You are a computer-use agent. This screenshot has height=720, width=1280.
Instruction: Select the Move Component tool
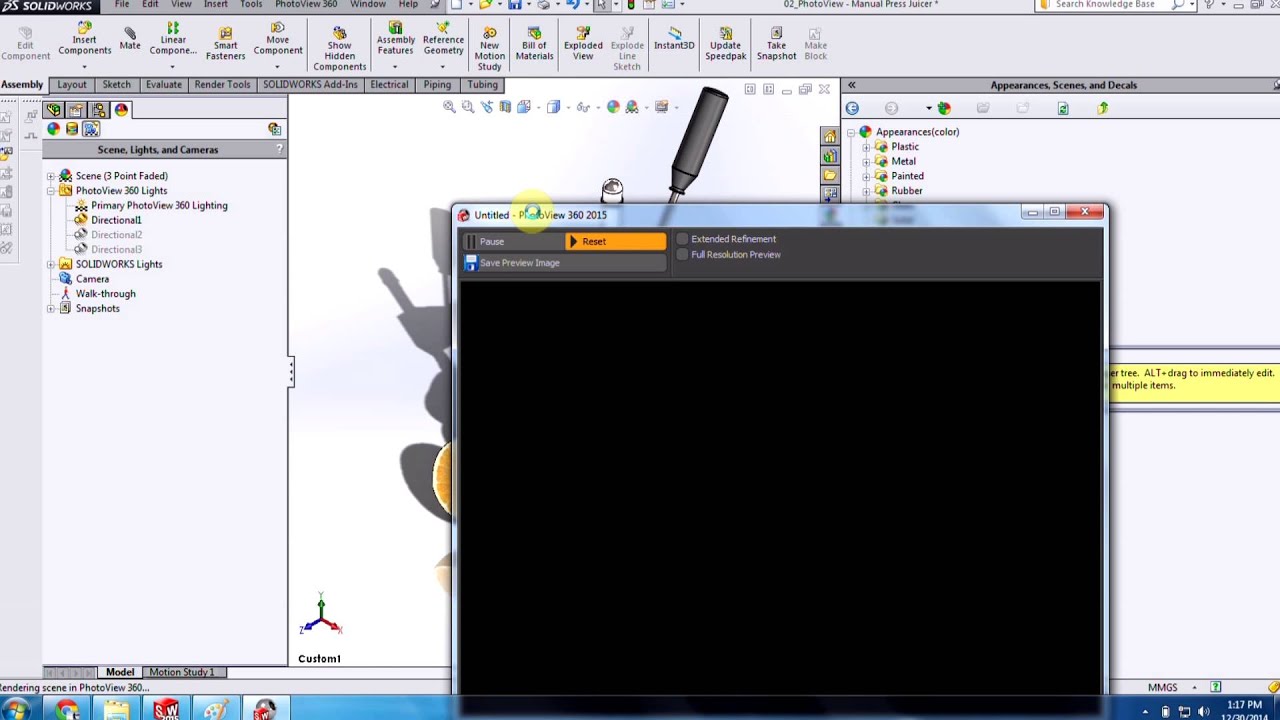pos(278,40)
